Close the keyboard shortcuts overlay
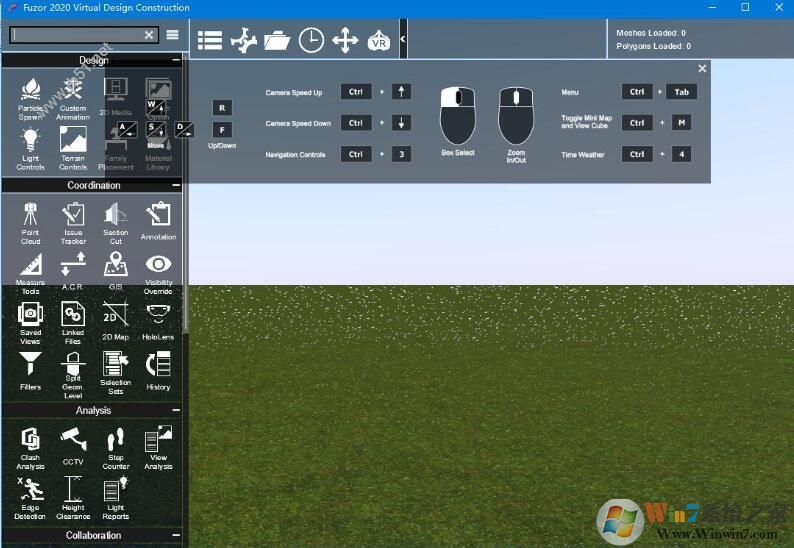The width and height of the screenshot is (794, 548). pos(702,69)
